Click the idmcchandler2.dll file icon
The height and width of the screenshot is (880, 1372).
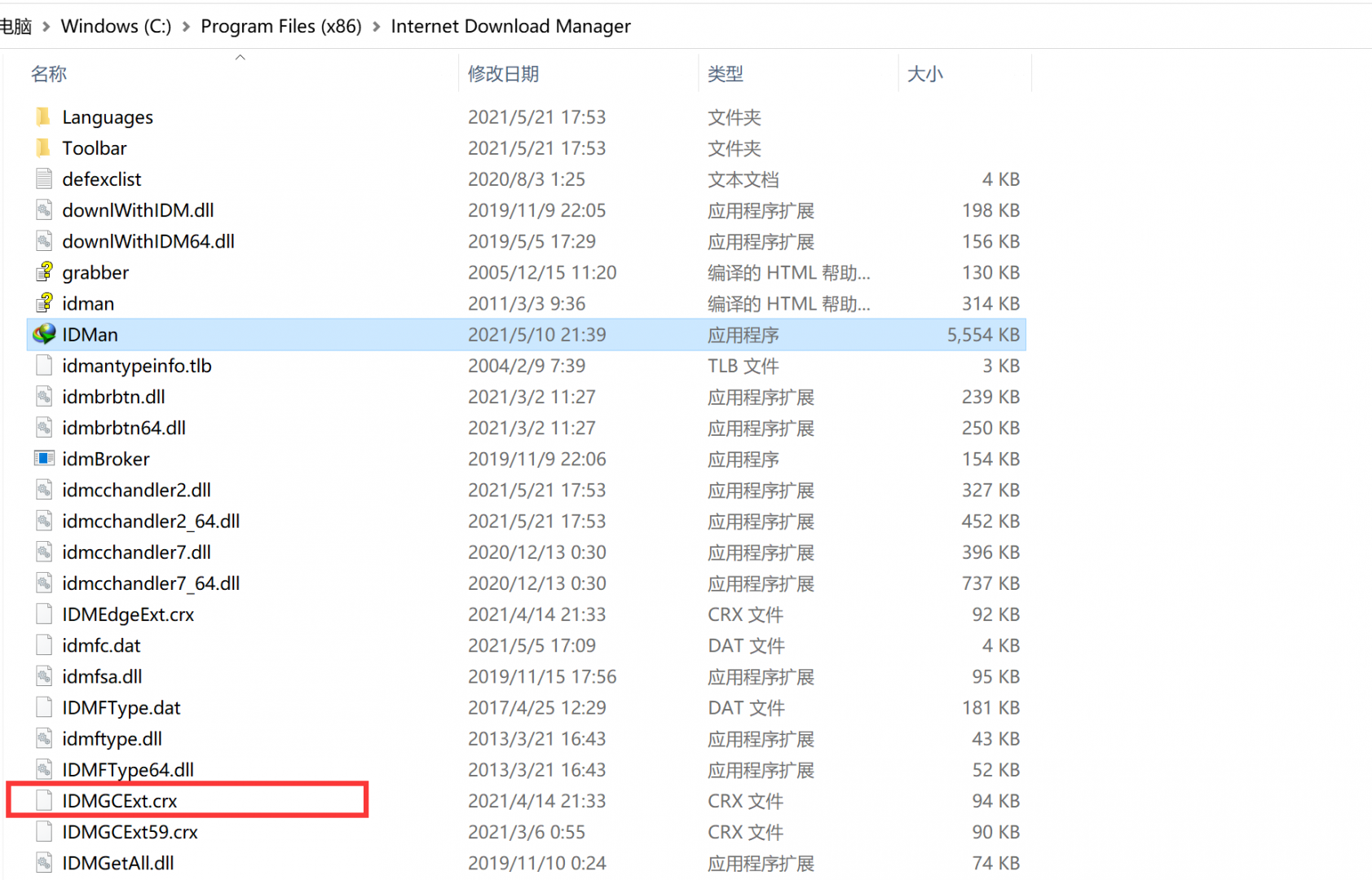click(x=44, y=490)
